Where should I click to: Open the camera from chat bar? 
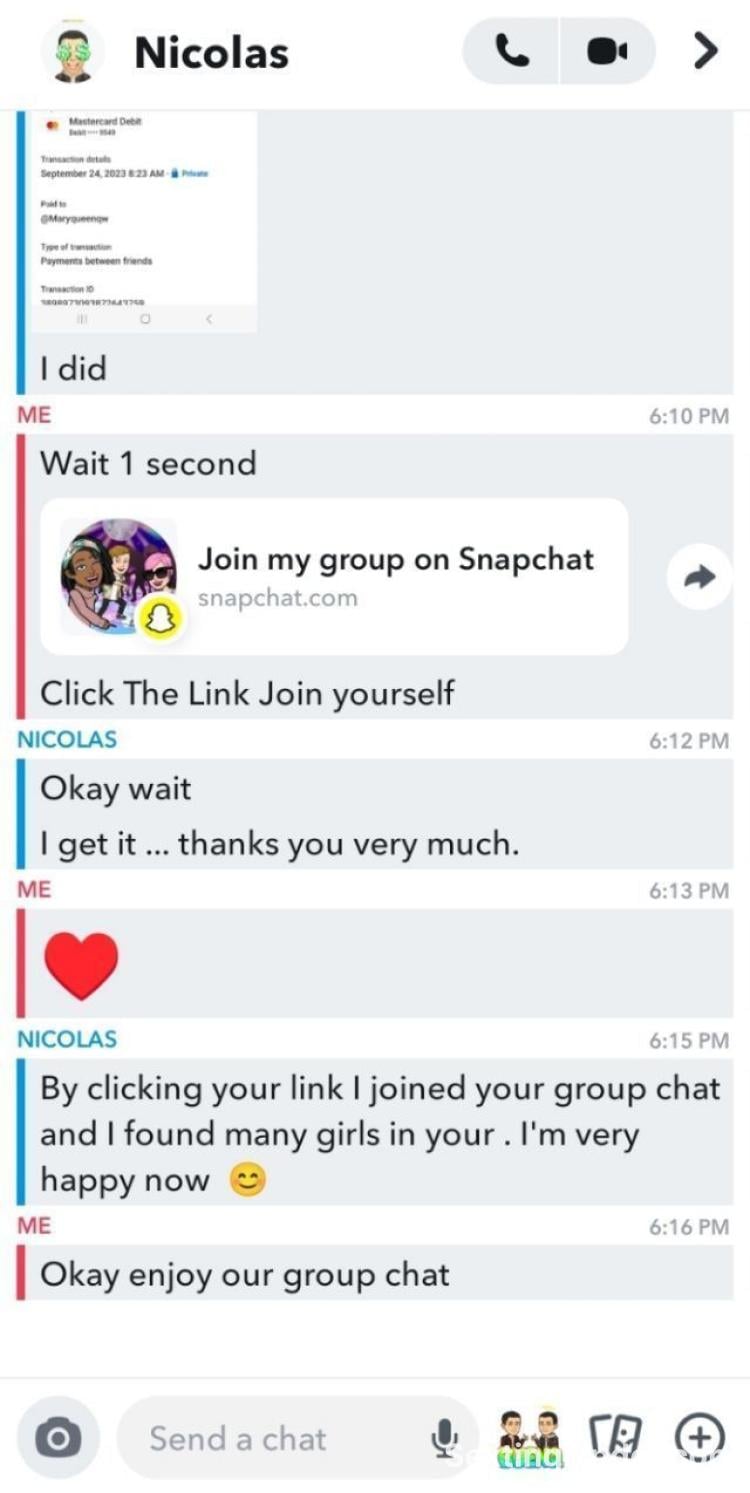[58, 1438]
